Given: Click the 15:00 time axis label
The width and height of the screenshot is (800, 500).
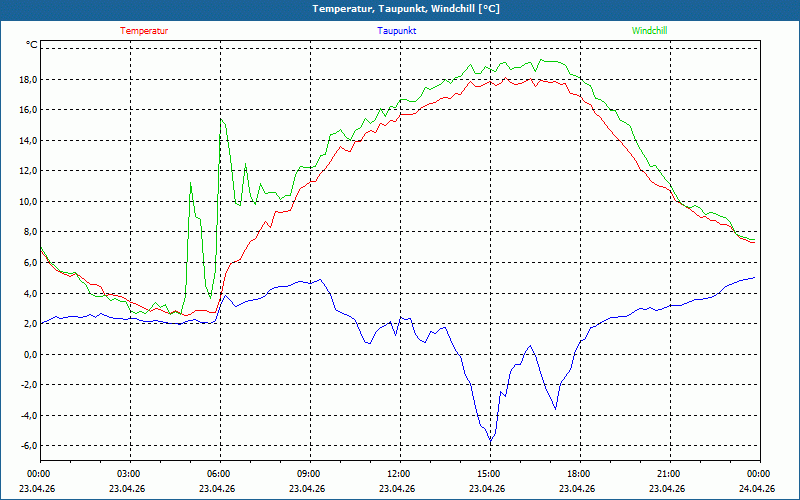Looking at the screenshot, I should (x=490, y=474).
